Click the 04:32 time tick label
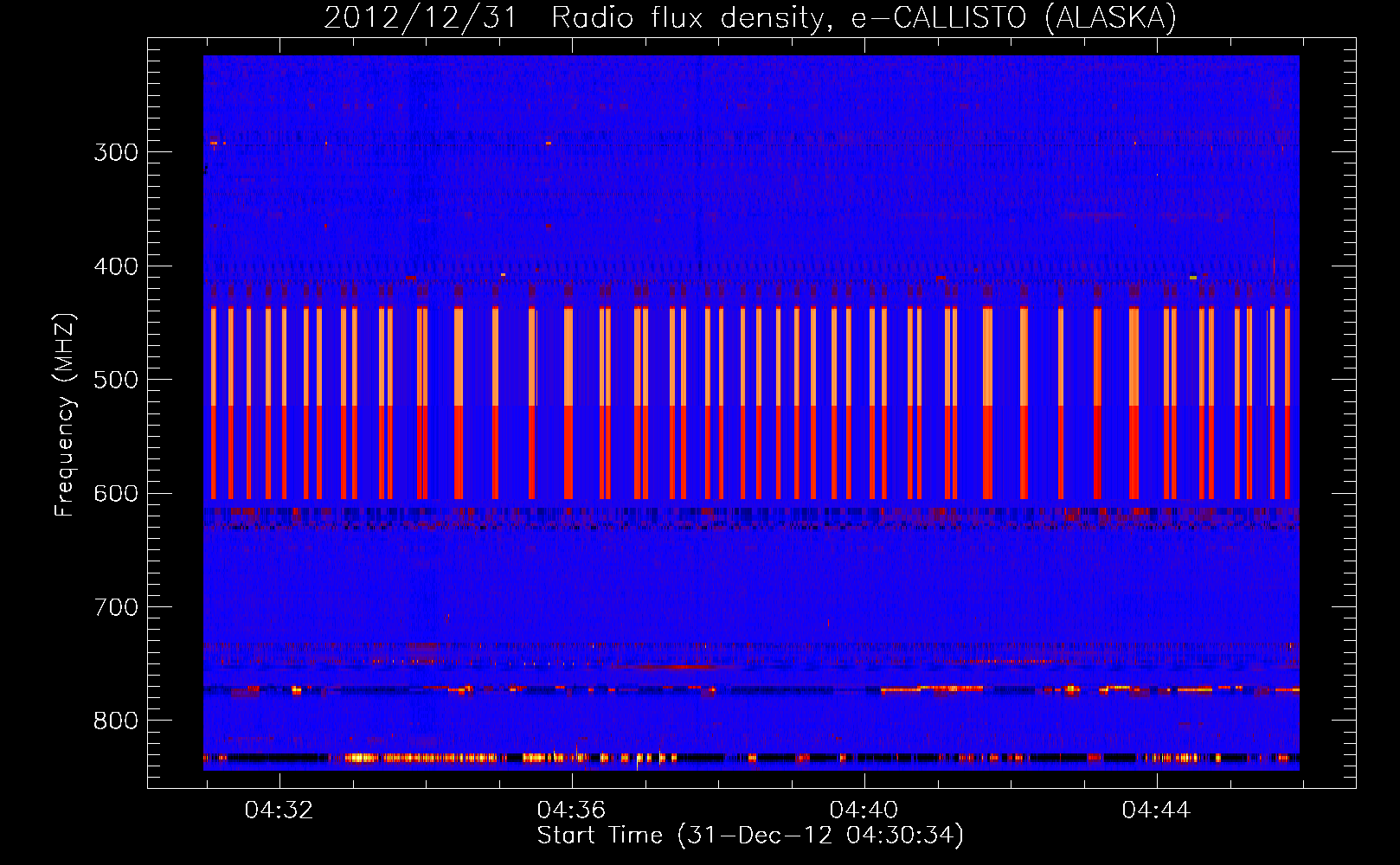This screenshot has width=1400, height=865. 279,811
